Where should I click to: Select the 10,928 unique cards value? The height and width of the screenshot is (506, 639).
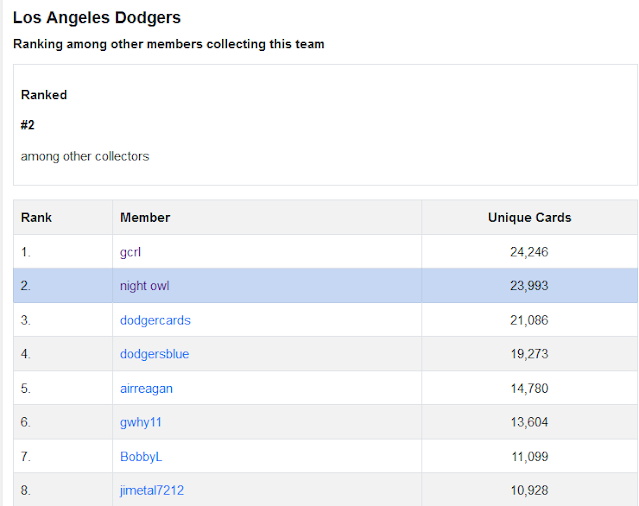(529, 491)
